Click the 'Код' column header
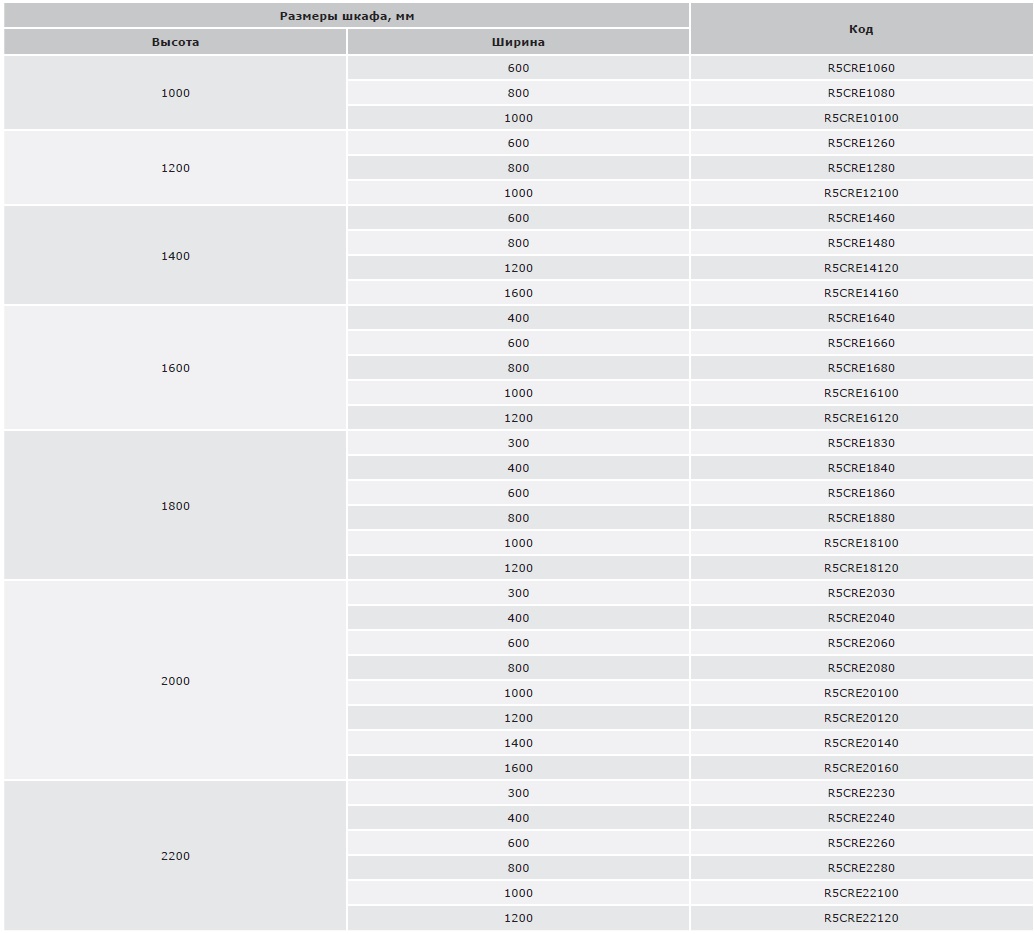This screenshot has height=934, width=1034. [x=861, y=29]
